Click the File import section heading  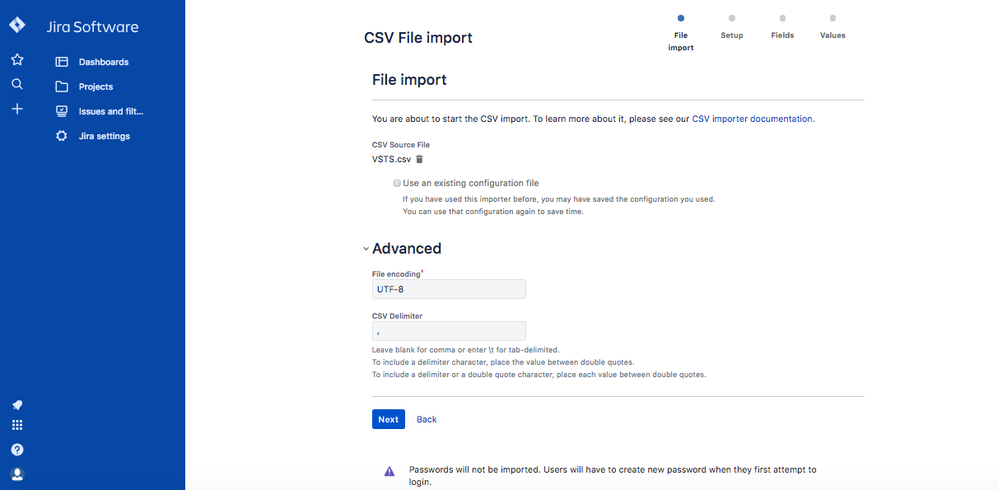(x=409, y=80)
